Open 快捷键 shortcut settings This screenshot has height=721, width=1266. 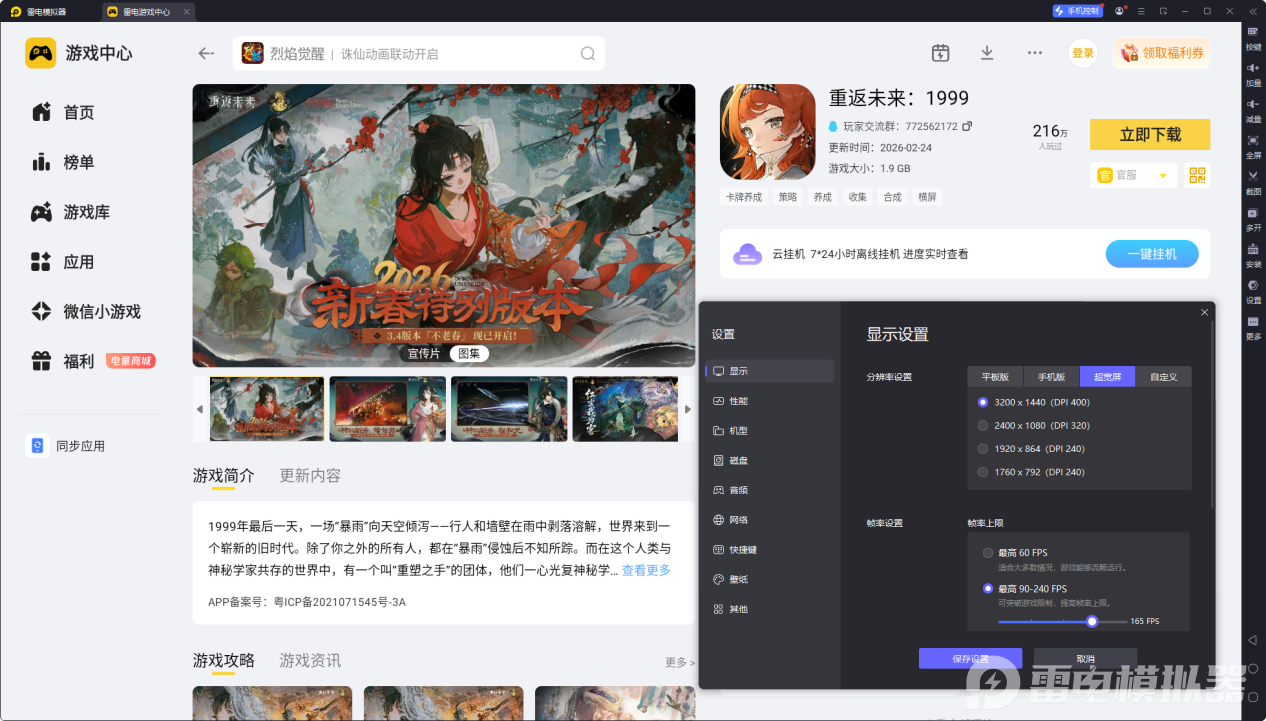coord(769,550)
